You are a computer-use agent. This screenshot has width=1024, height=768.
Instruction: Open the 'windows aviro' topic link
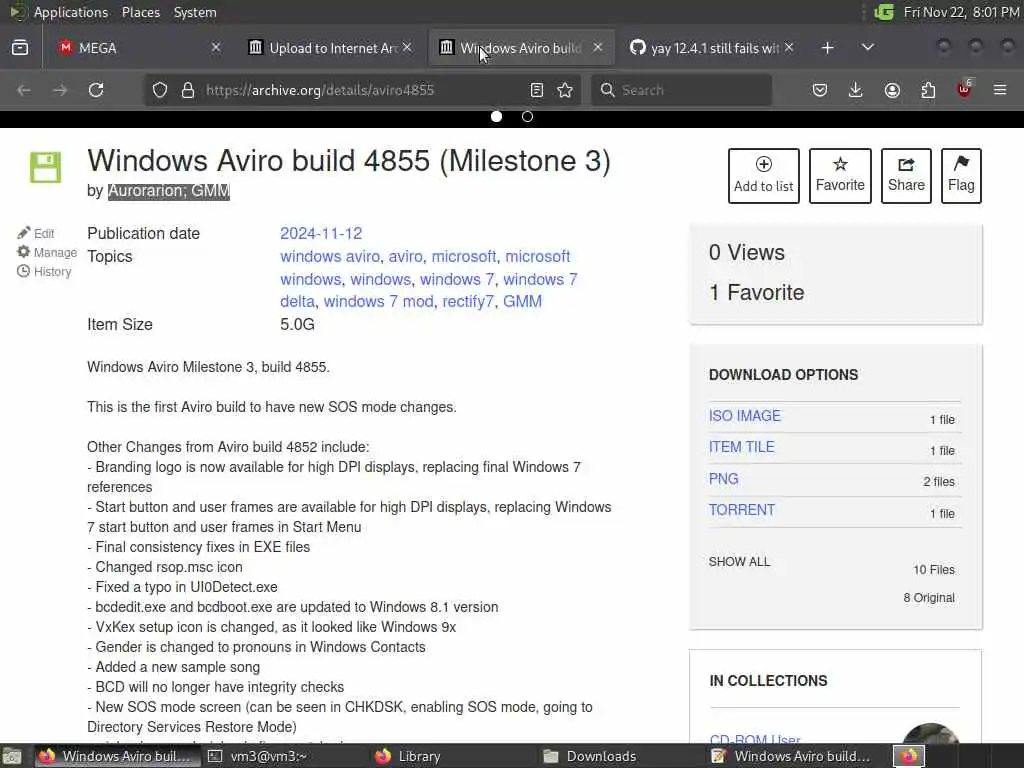(x=330, y=256)
